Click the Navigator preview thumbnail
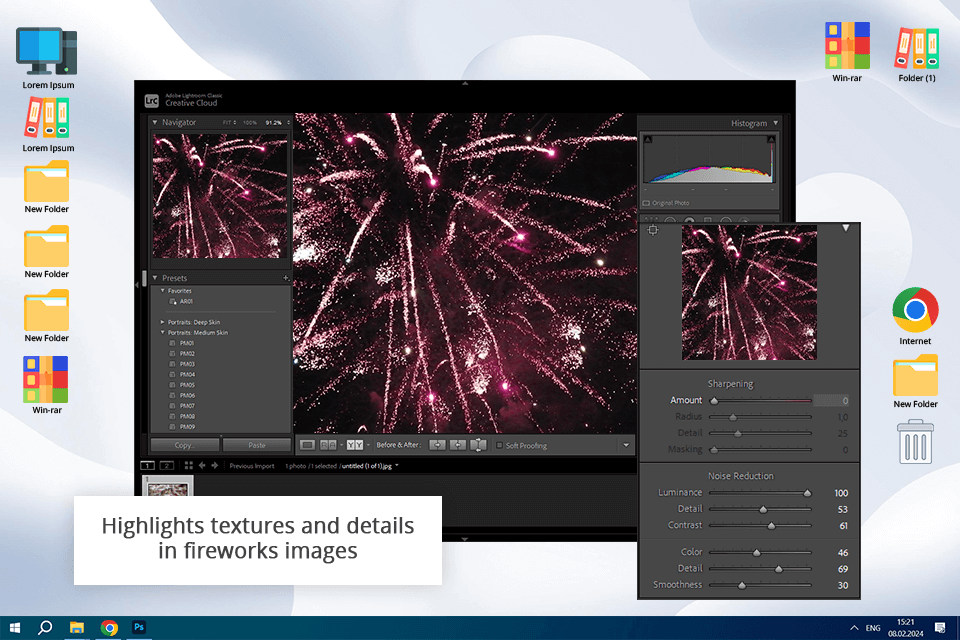 click(x=220, y=196)
